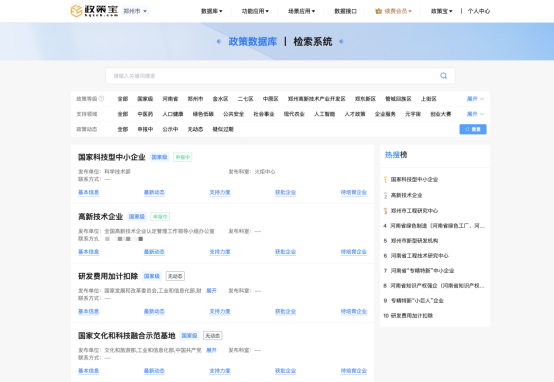Filter by 中原区 policy level
The image size is (554, 382).
tap(271, 99)
